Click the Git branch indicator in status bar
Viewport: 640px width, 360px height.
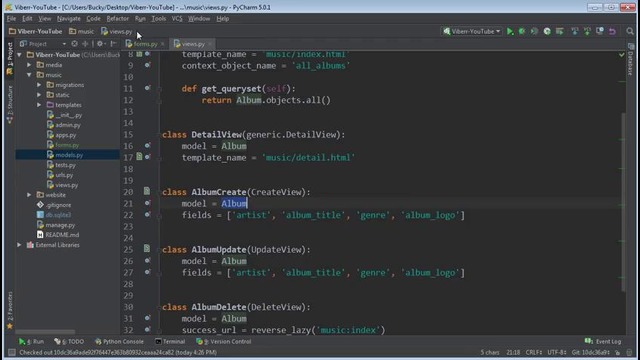tap(591, 352)
